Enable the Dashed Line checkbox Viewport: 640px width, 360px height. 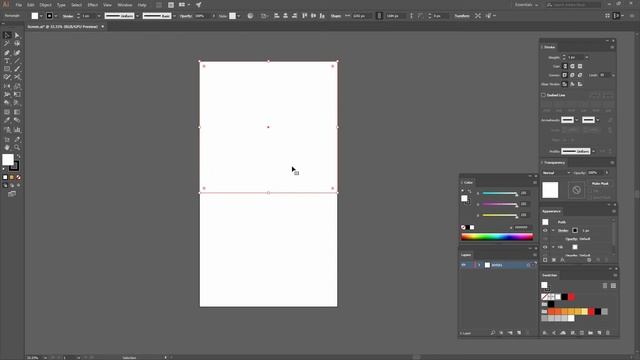543,95
